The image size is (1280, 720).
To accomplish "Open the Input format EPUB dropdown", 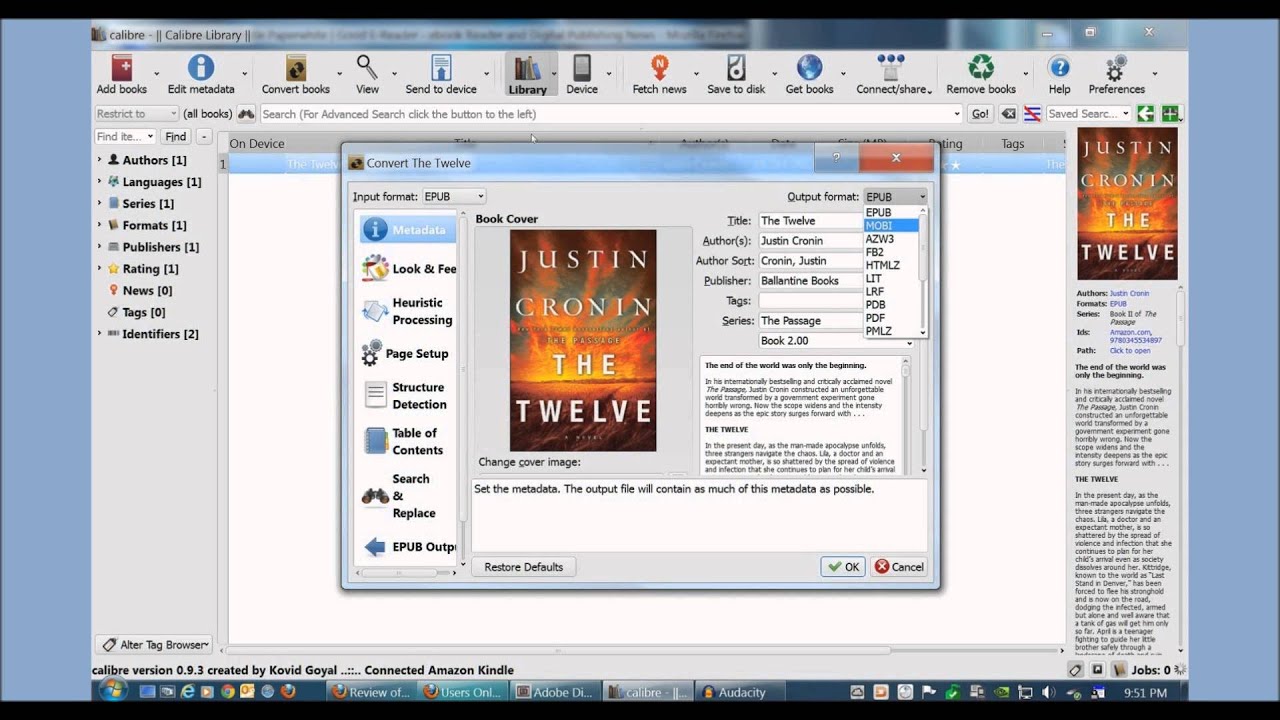I will click(x=454, y=197).
